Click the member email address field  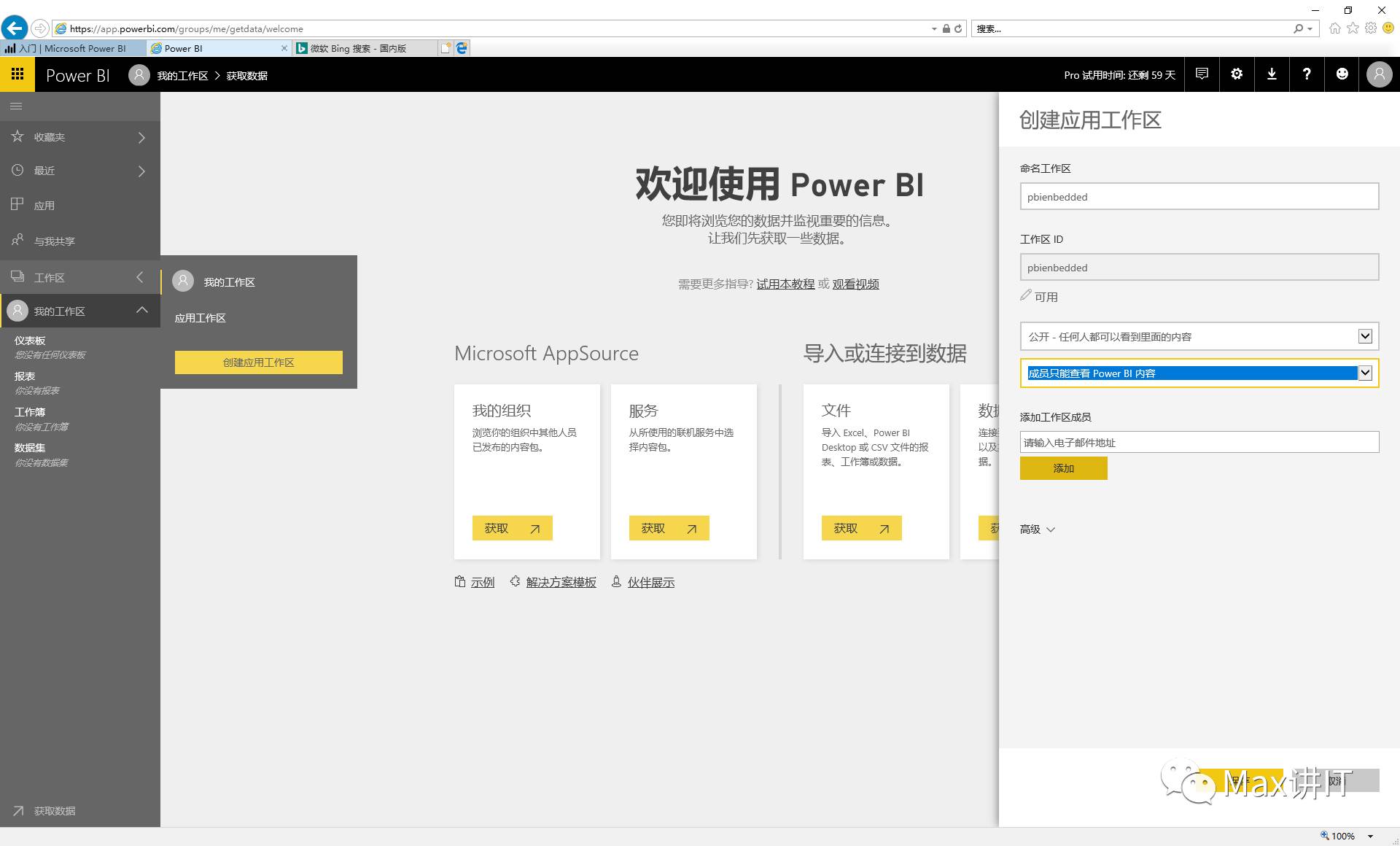[1199, 443]
